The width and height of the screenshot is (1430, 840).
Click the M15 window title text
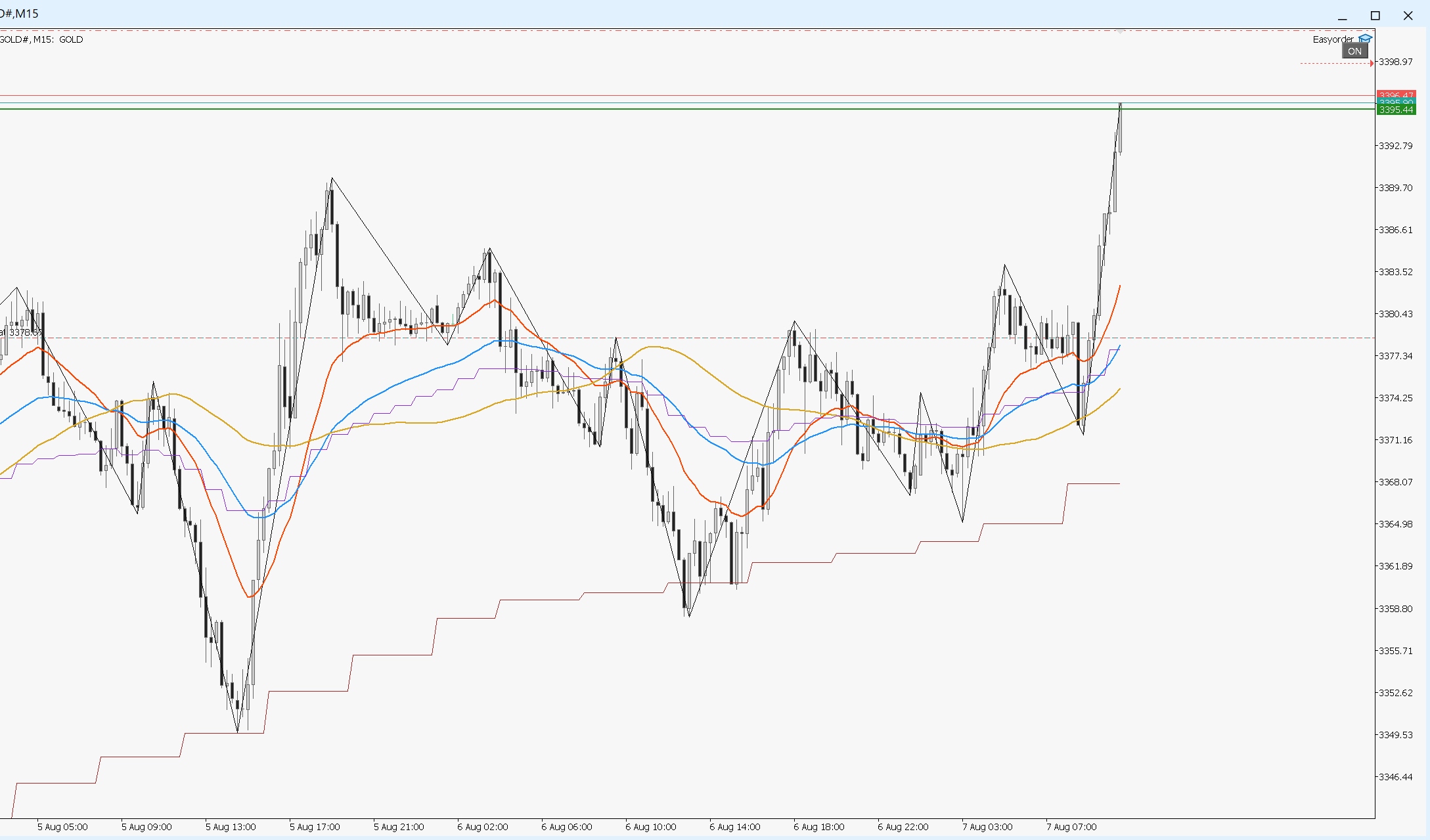26,14
